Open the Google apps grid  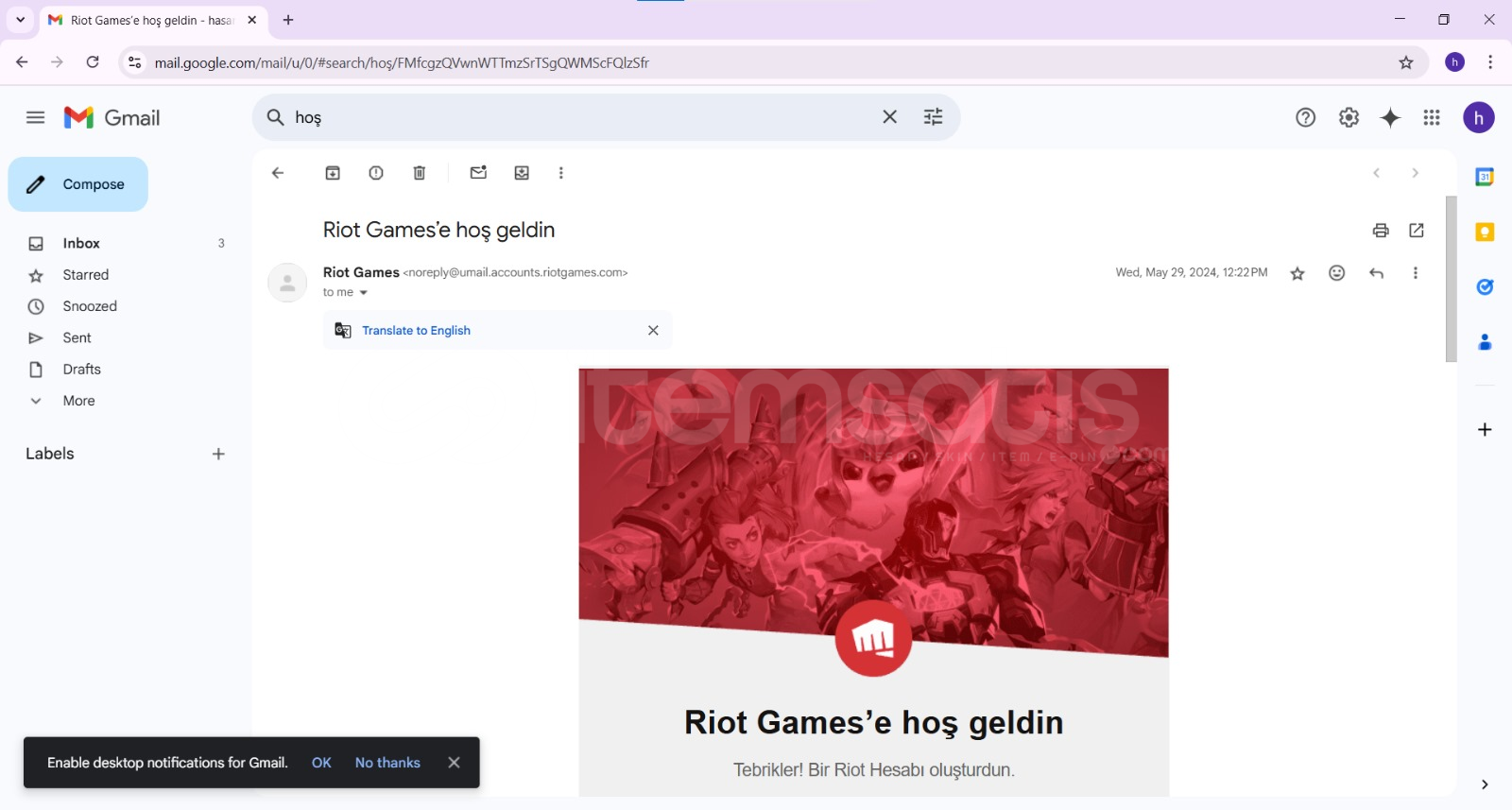tap(1432, 117)
